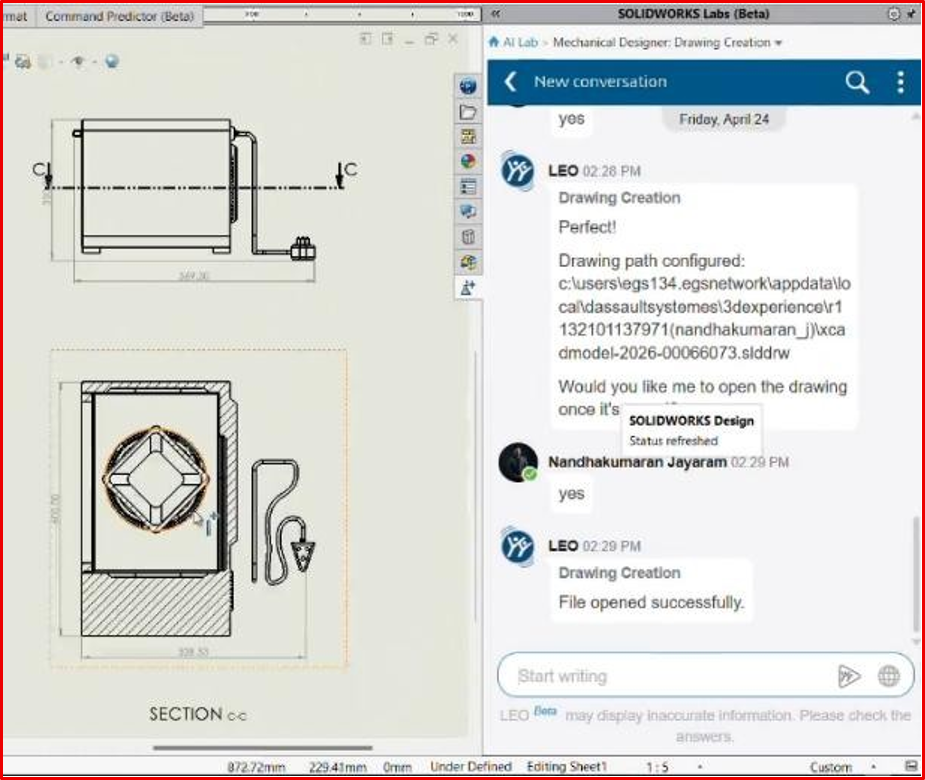
Task: Open Command Predictor (Beta) tab
Action: click(x=120, y=16)
